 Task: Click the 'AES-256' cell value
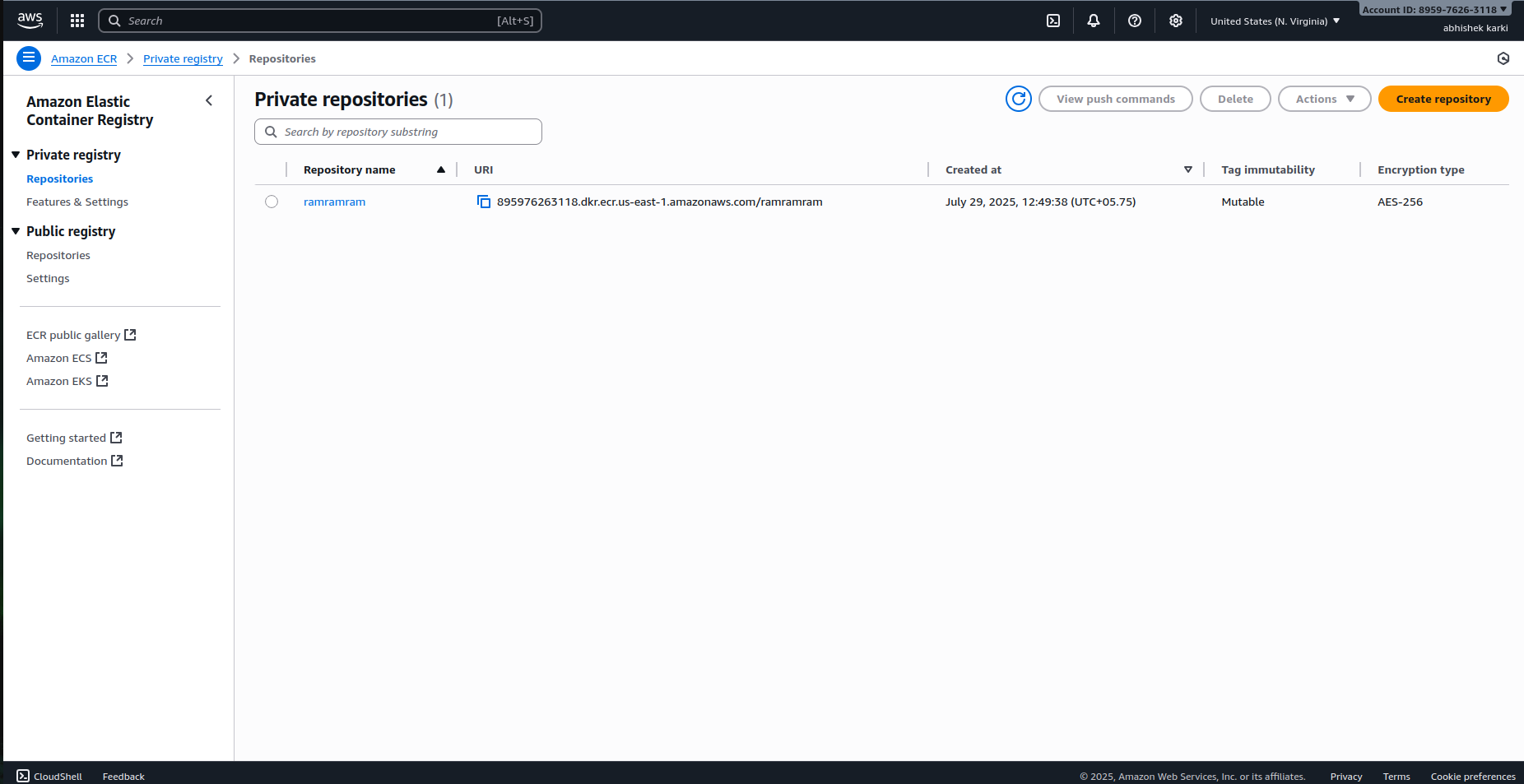click(1400, 202)
